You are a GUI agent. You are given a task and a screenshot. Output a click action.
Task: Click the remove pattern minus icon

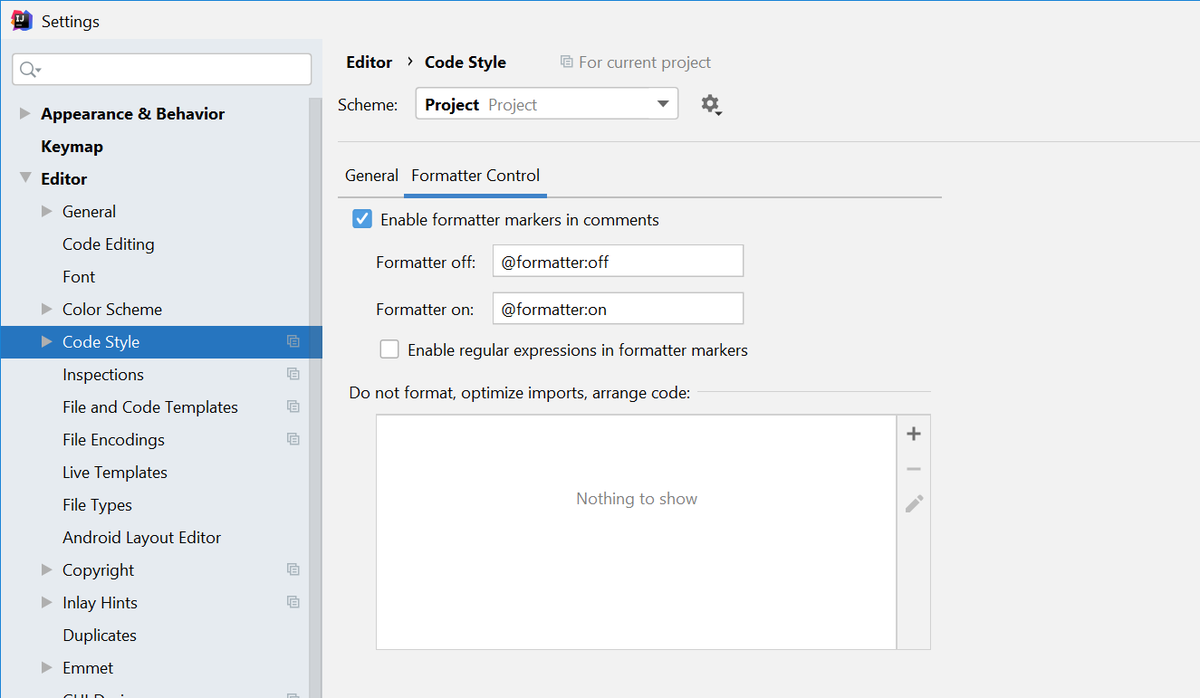[x=913, y=468]
